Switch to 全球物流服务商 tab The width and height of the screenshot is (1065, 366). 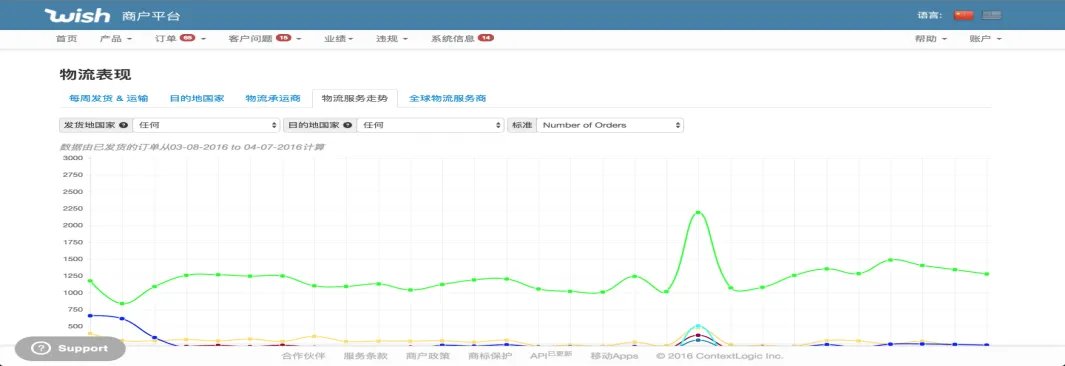(x=448, y=98)
